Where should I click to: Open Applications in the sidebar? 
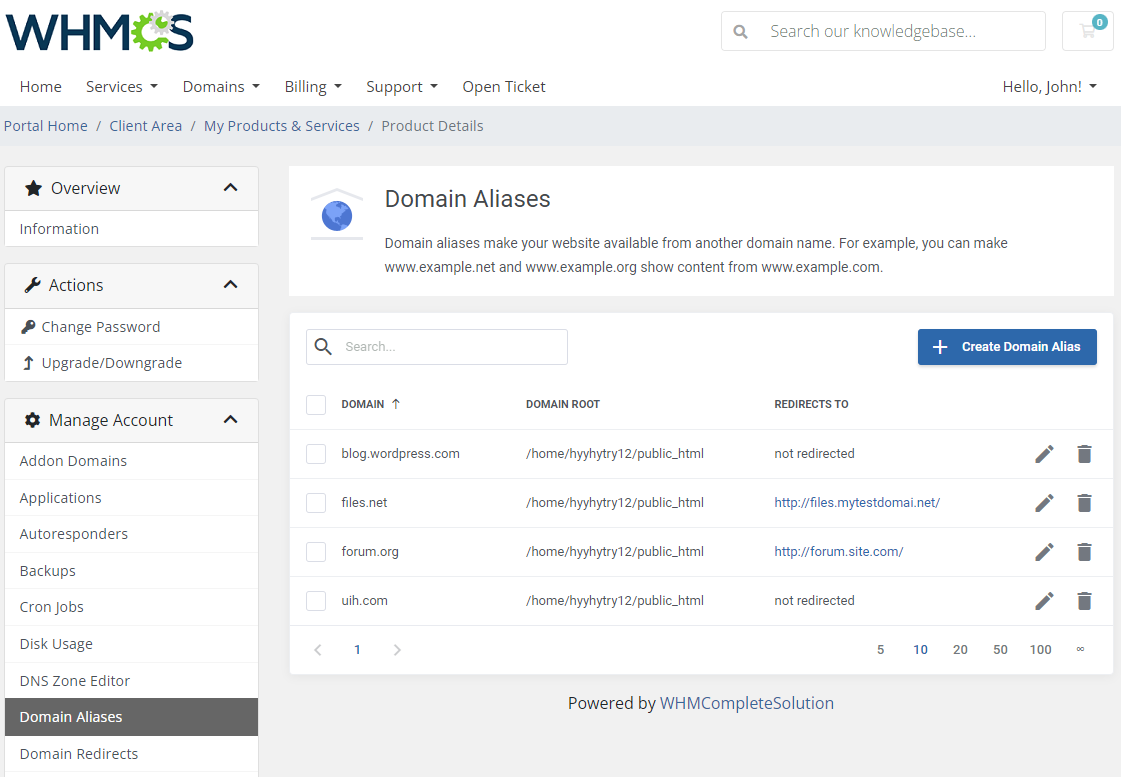click(x=132, y=498)
